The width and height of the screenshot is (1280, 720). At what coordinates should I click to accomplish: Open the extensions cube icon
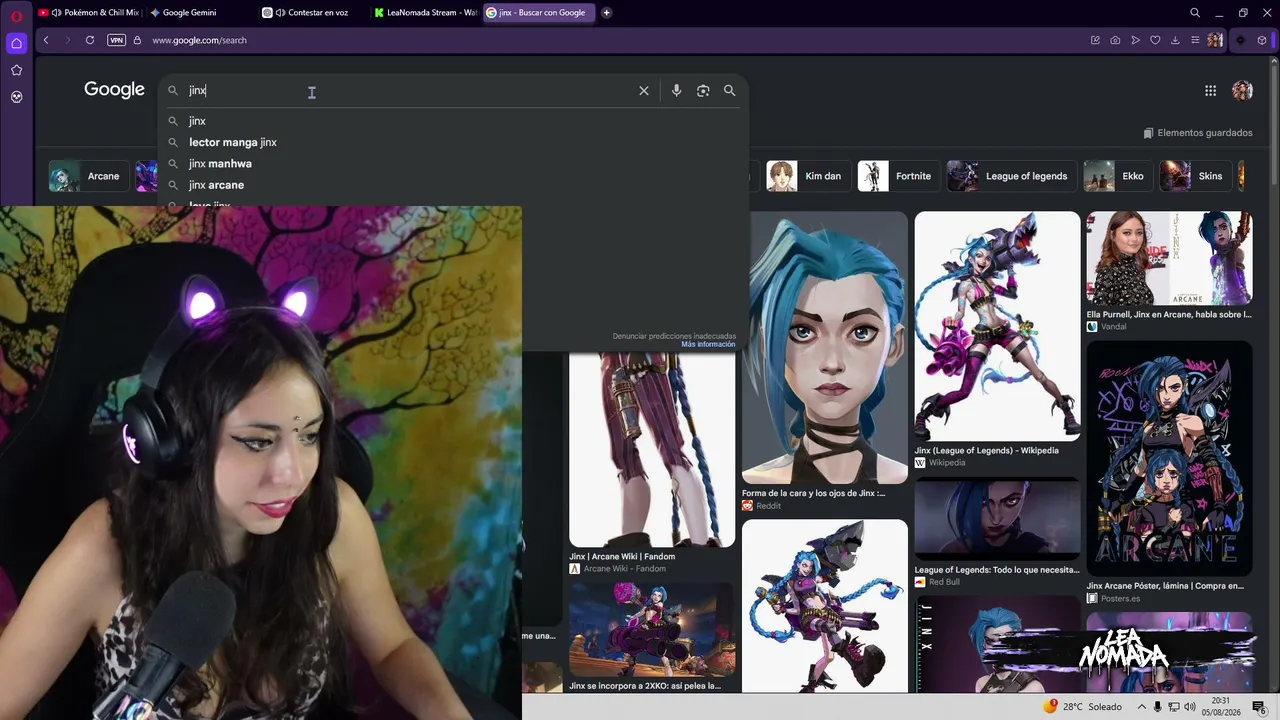coord(1262,40)
